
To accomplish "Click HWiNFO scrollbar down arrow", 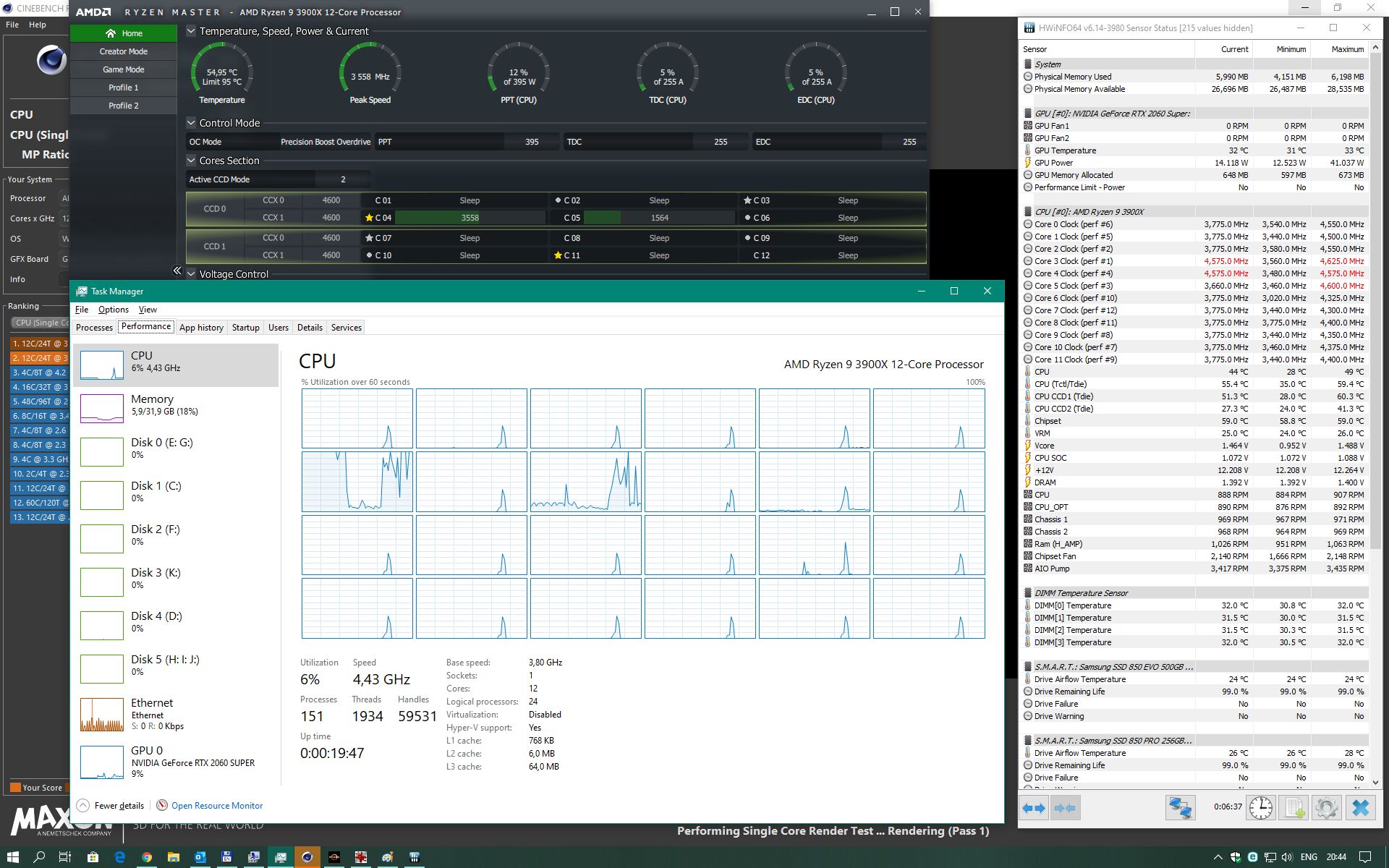I will tap(1375, 782).
